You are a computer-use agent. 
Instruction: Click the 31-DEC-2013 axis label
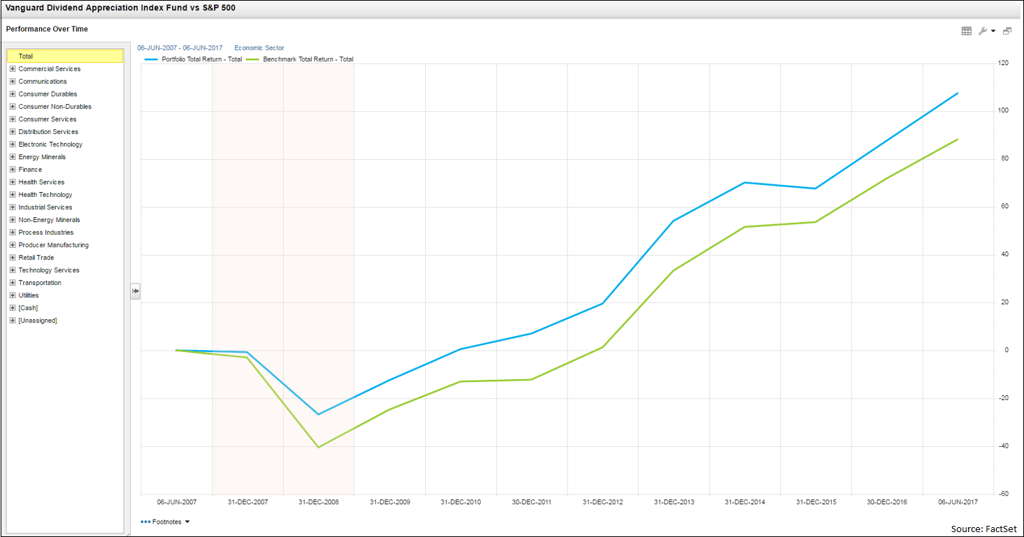(x=674, y=502)
